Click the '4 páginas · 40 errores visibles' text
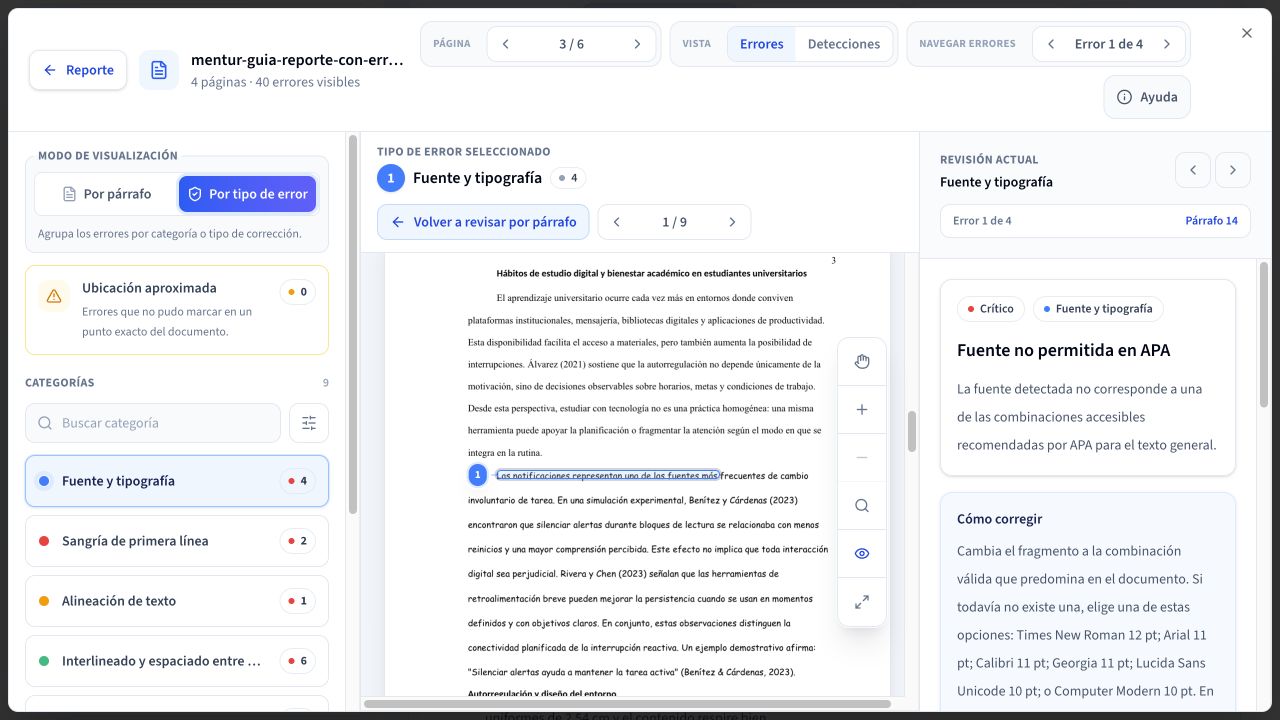1280x720 pixels. pos(275,82)
